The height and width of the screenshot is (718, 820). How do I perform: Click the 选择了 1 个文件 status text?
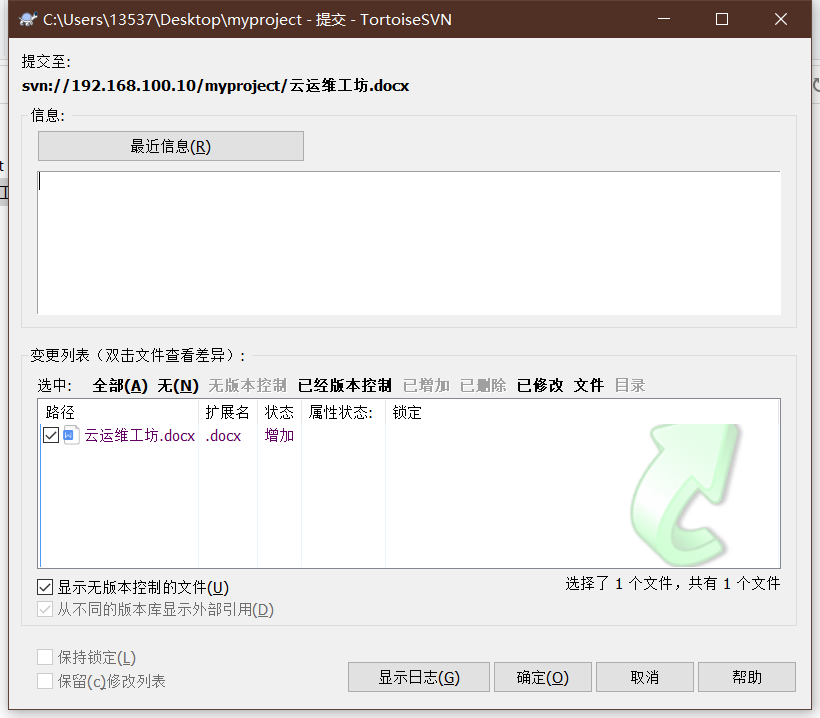pyautogui.click(x=673, y=583)
